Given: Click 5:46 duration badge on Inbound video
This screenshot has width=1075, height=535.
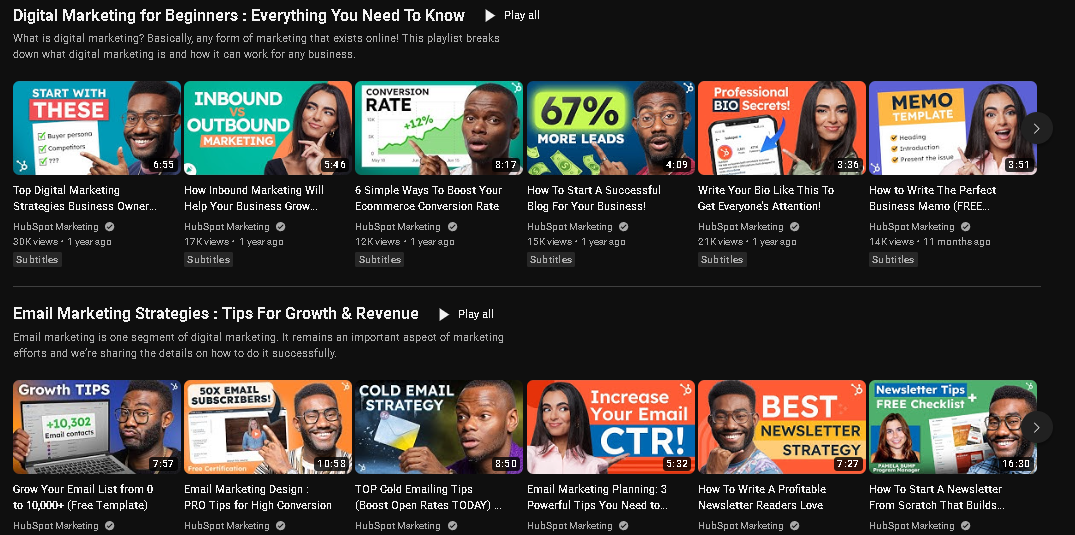Looking at the screenshot, I should click(x=335, y=165).
